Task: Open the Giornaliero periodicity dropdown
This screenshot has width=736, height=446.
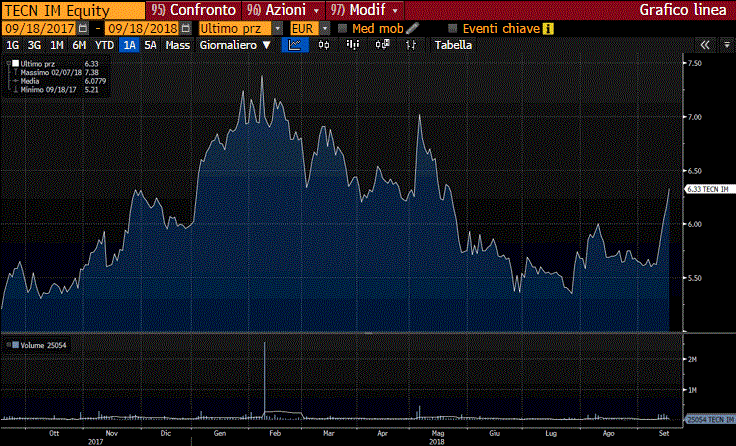Action: 235,45
